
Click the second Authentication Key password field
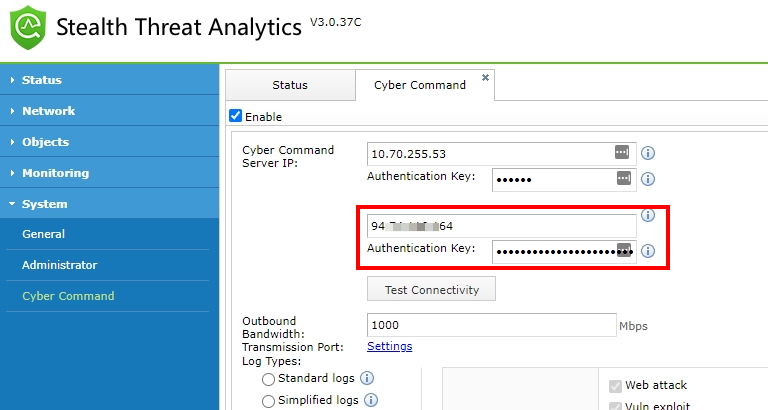(564, 252)
